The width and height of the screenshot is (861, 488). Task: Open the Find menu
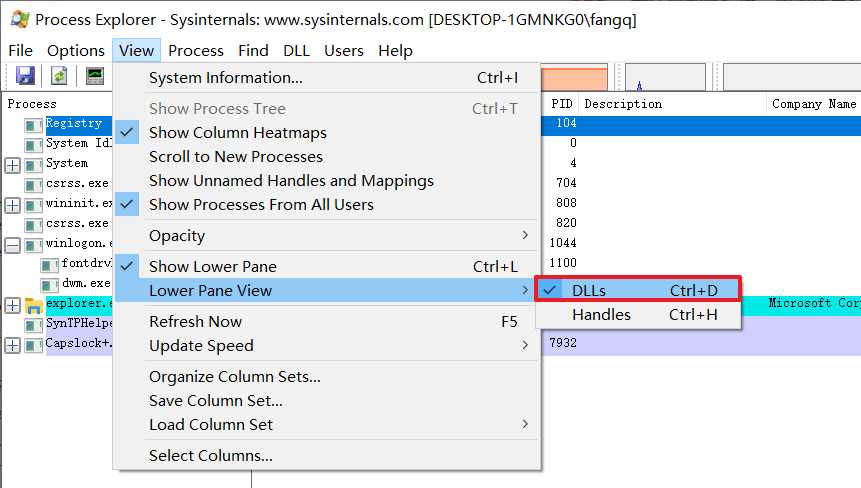253,51
